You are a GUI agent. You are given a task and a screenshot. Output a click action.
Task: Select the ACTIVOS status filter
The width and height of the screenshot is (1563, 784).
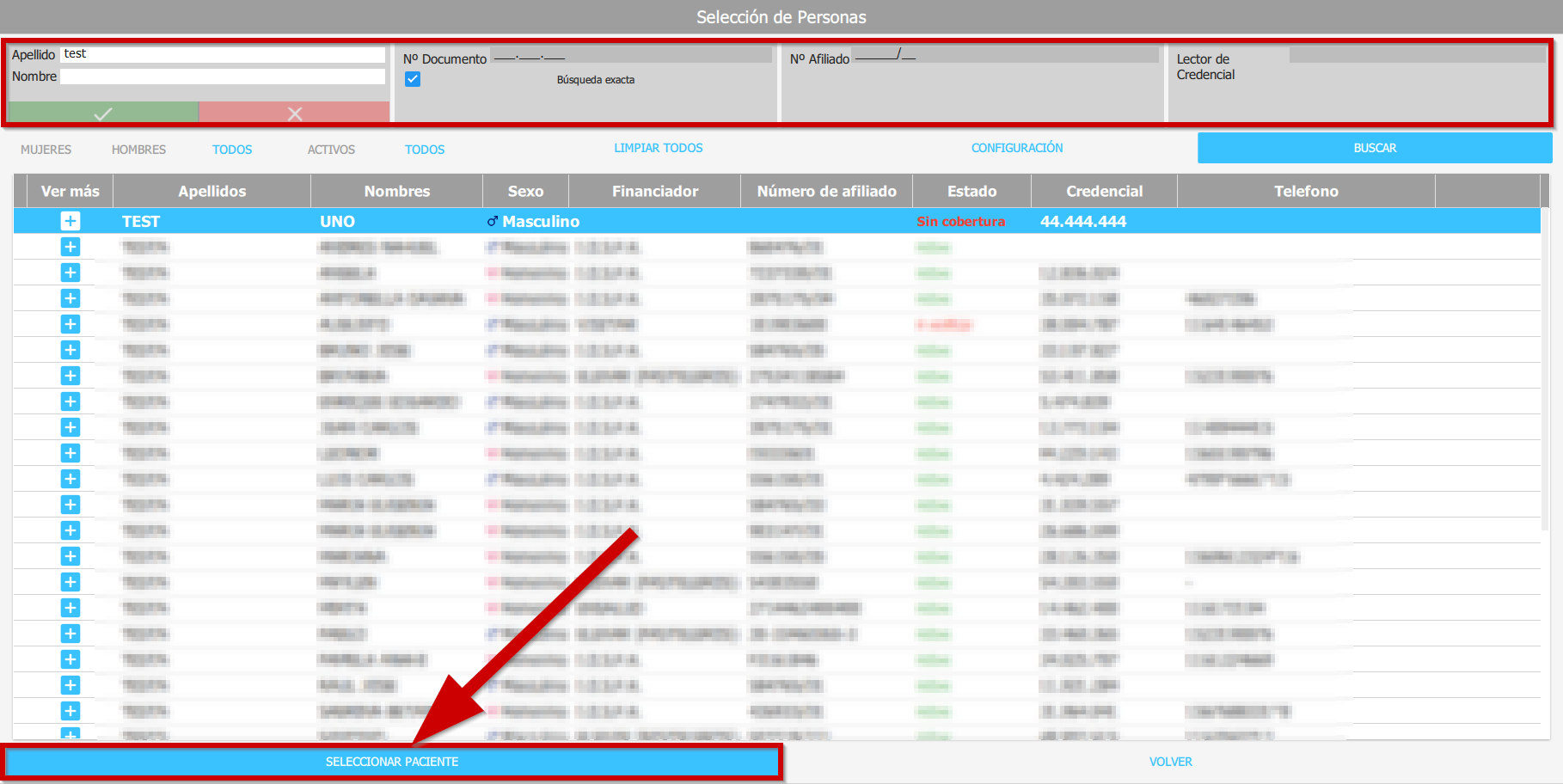(x=331, y=150)
